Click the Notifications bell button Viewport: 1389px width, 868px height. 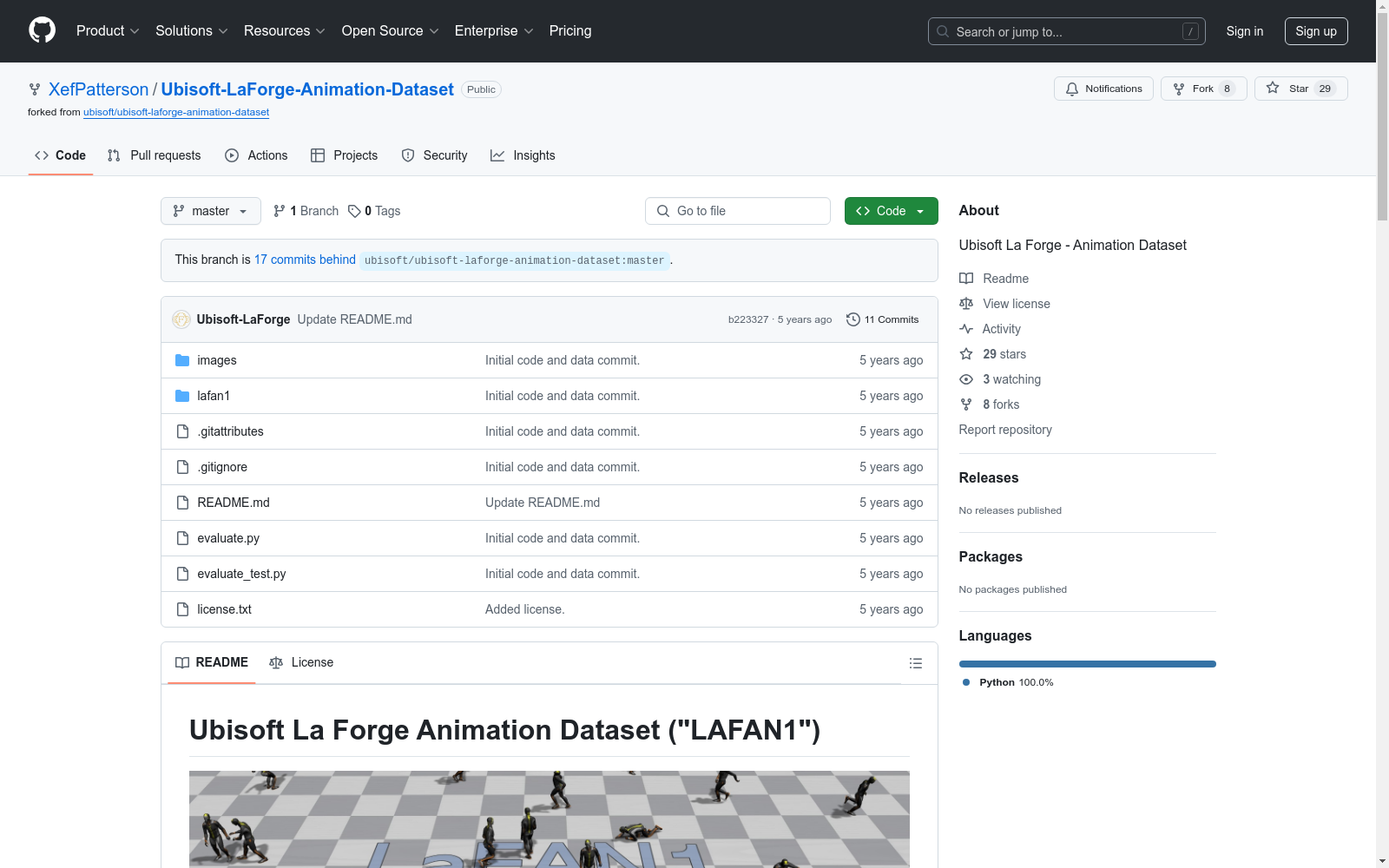click(x=1103, y=89)
